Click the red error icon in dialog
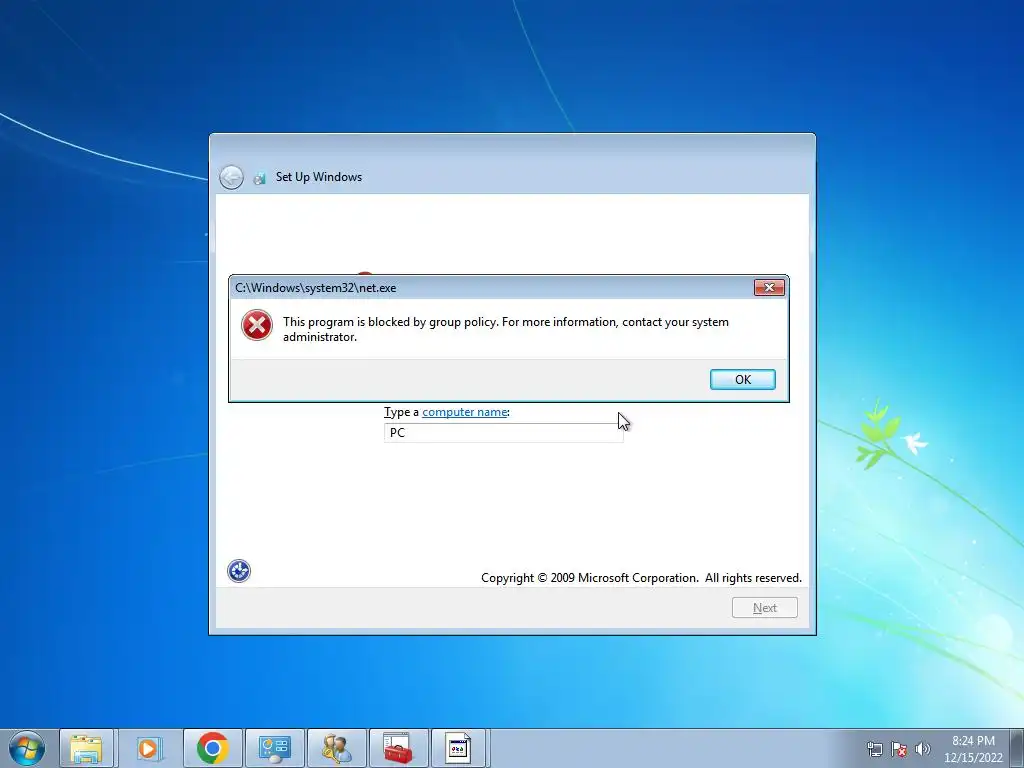 click(257, 325)
